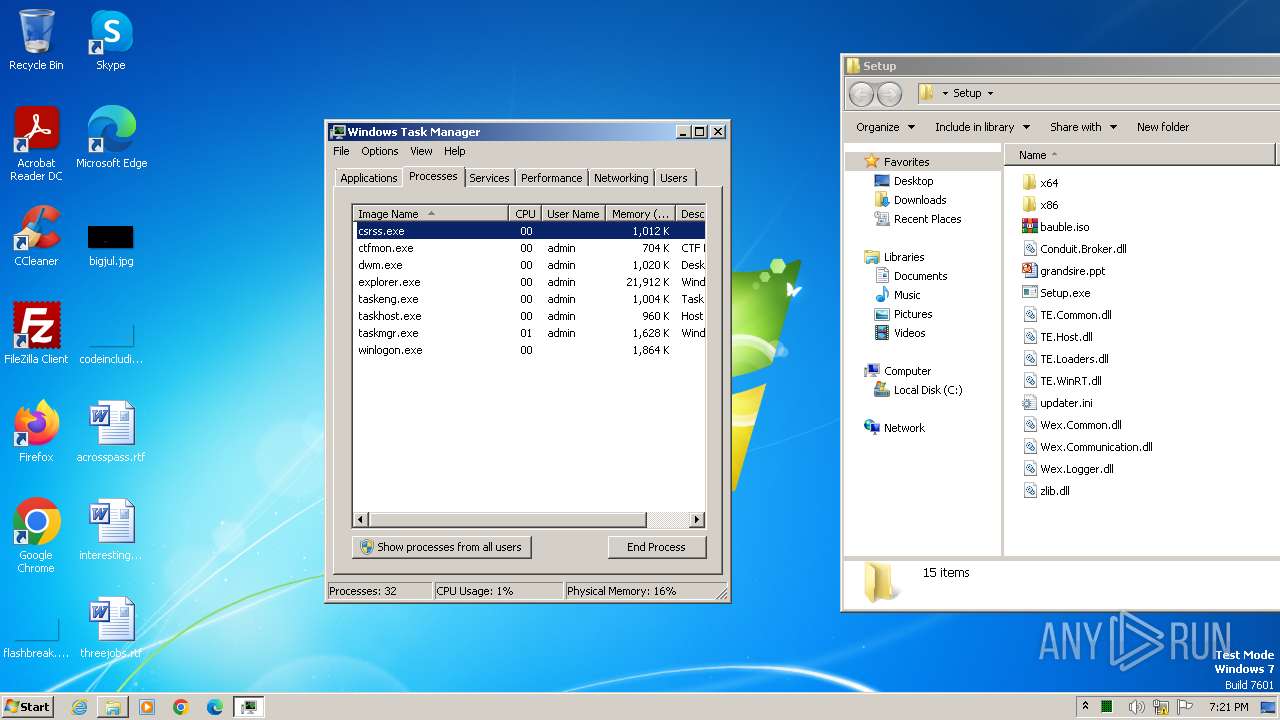Click the End Process button
Screen dimensions: 1280x720
(x=656, y=547)
